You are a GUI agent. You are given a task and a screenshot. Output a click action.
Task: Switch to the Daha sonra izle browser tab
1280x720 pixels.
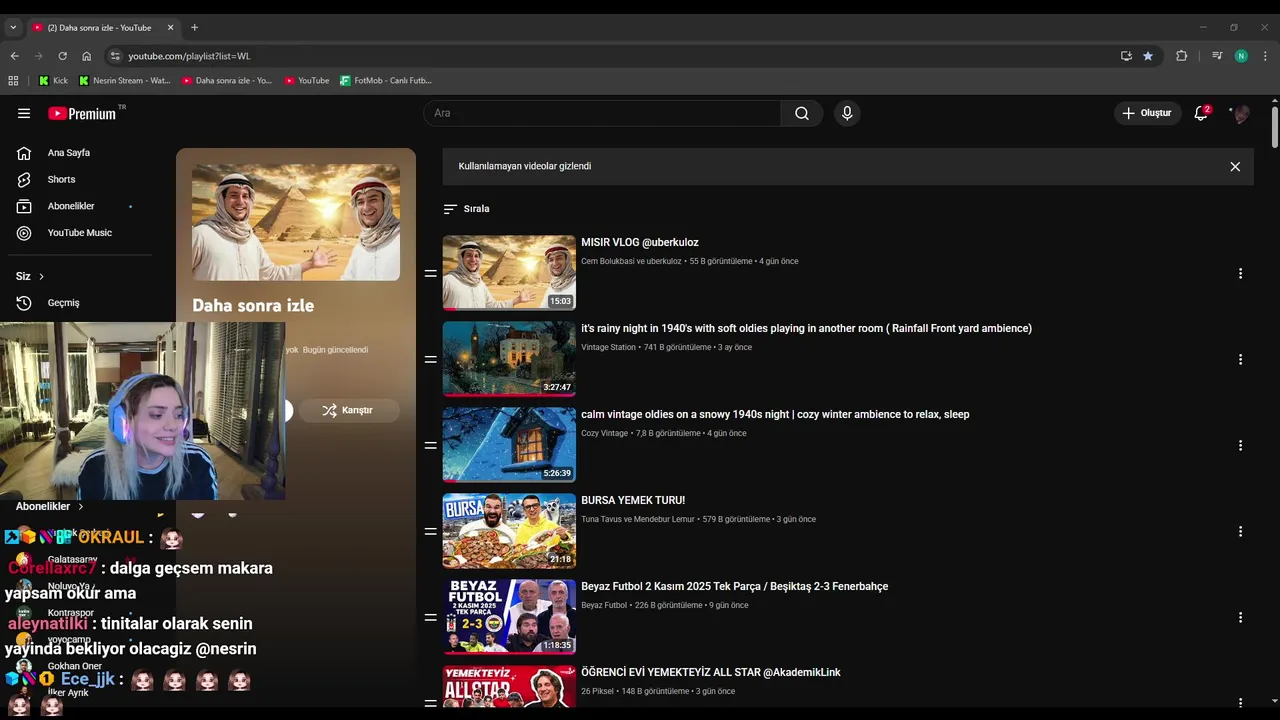tap(102, 27)
